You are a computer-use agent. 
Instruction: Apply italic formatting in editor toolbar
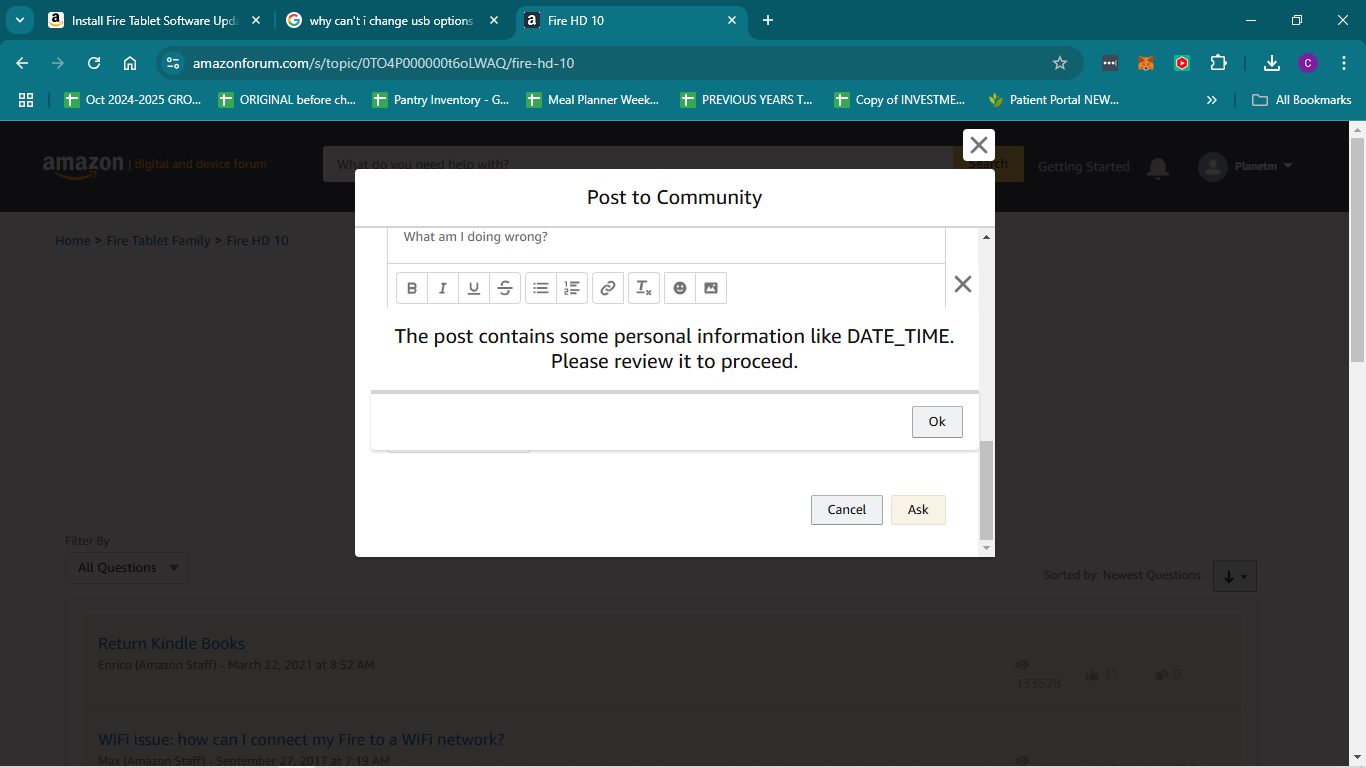click(443, 288)
